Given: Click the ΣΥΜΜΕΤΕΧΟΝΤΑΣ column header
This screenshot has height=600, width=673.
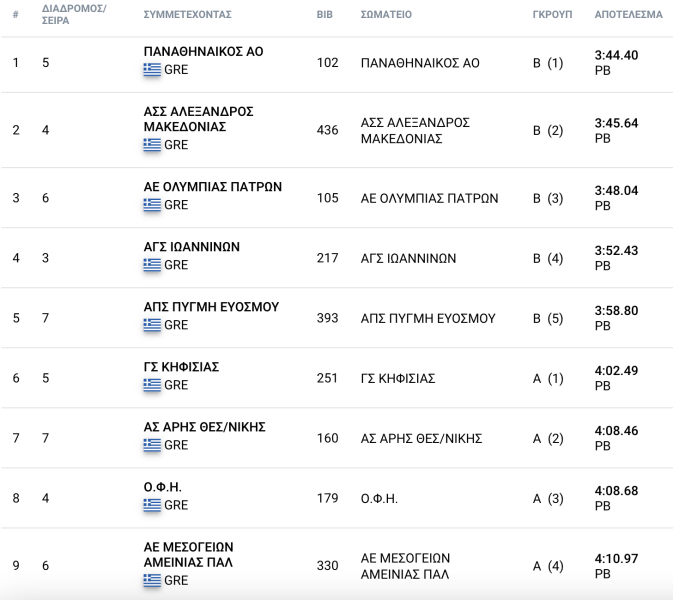Looking at the screenshot, I should tap(188, 16).
